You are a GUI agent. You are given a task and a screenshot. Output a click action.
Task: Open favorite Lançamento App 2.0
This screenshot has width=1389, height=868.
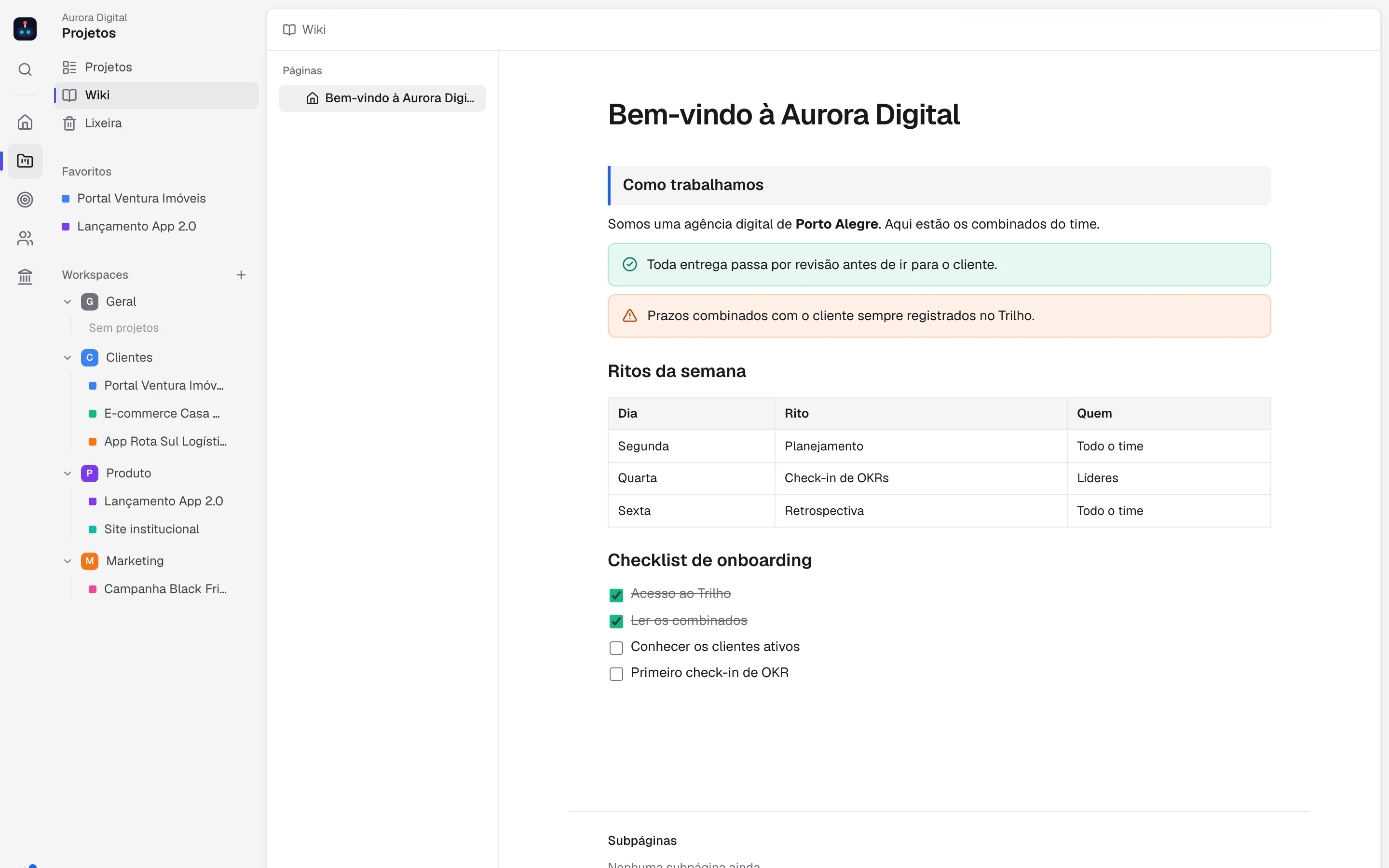point(156,226)
